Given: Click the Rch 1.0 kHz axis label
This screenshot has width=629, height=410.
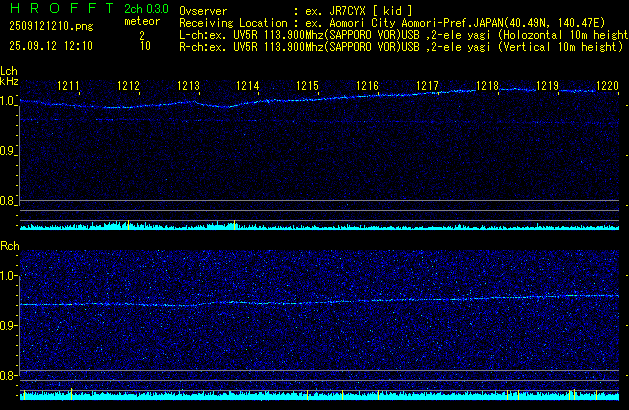Looking at the screenshot, I should click(7, 276).
